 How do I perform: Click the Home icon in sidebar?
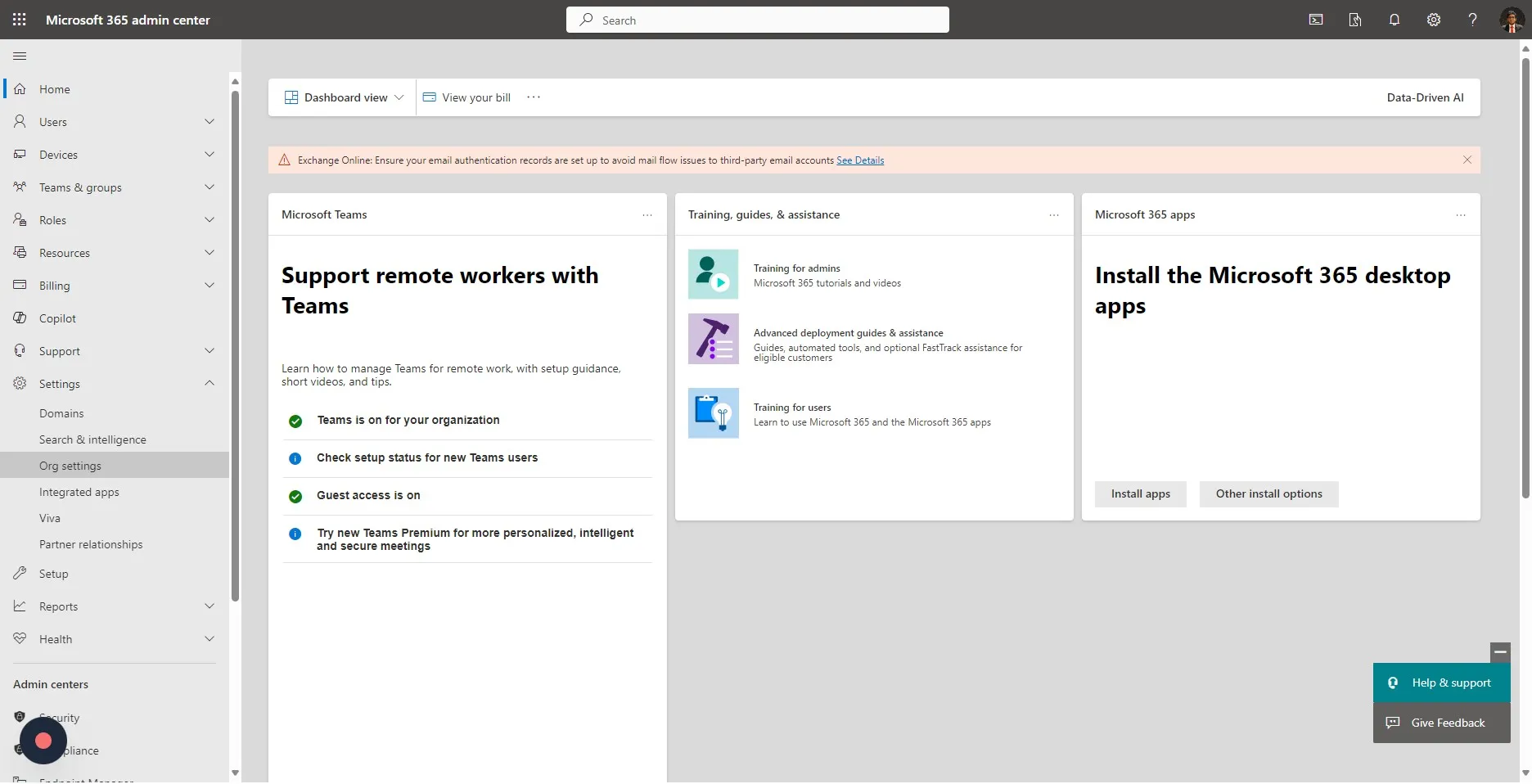click(20, 88)
